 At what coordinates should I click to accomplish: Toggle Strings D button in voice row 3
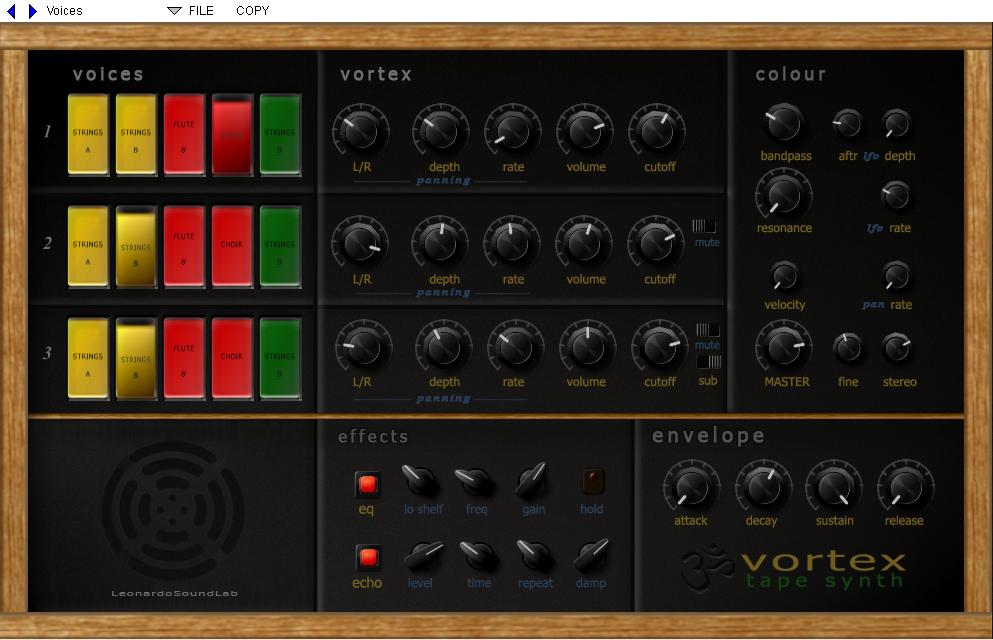pos(280,358)
